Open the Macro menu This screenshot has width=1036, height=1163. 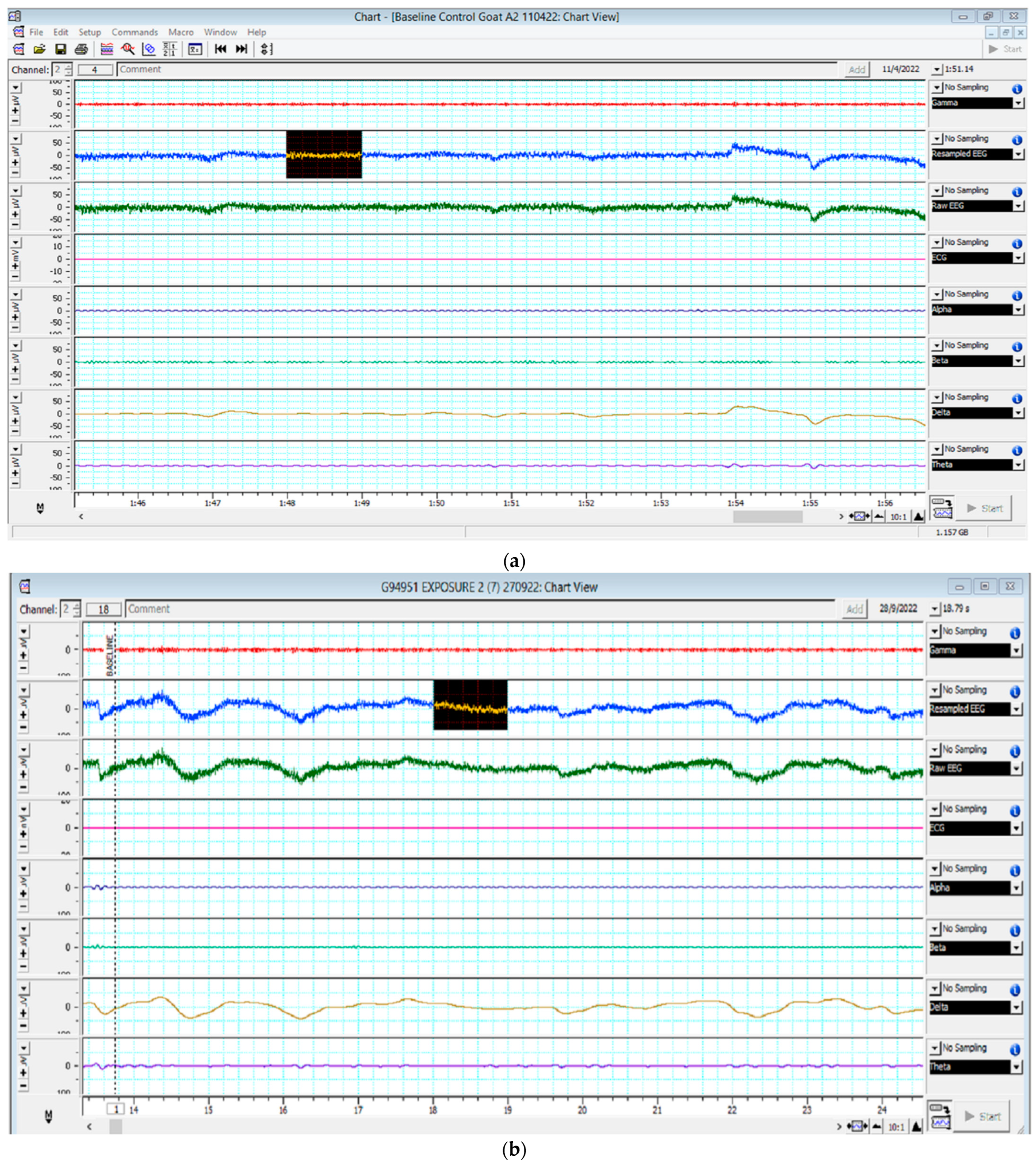pos(180,32)
